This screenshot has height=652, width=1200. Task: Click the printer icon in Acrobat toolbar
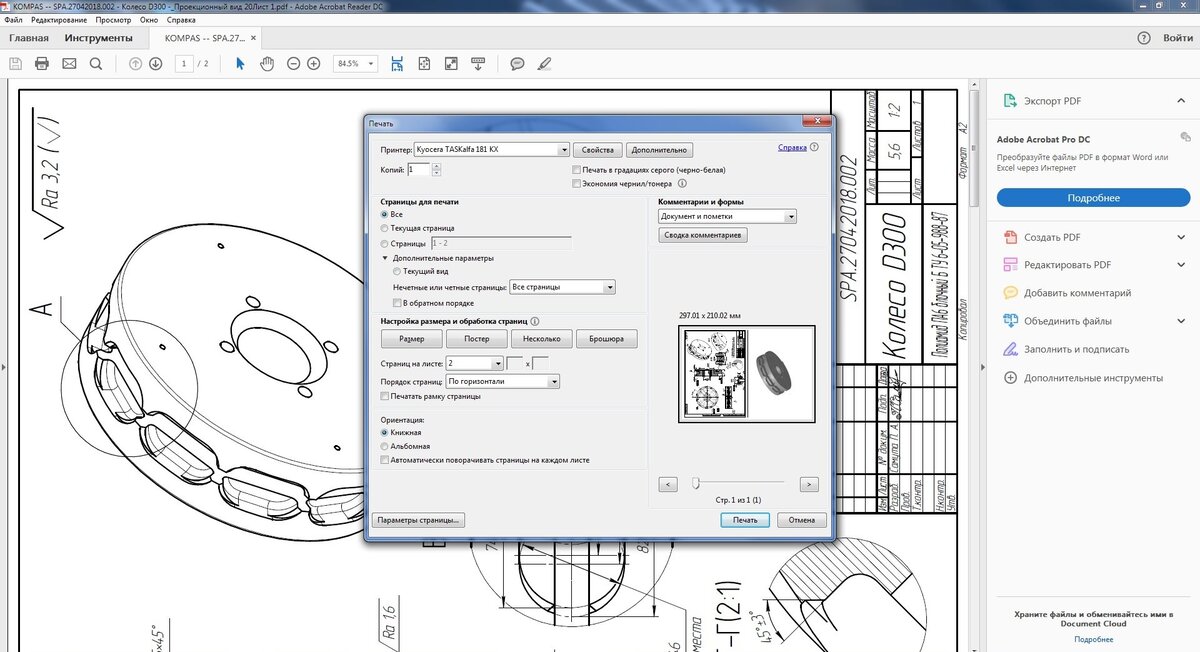[x=42, y=63]
